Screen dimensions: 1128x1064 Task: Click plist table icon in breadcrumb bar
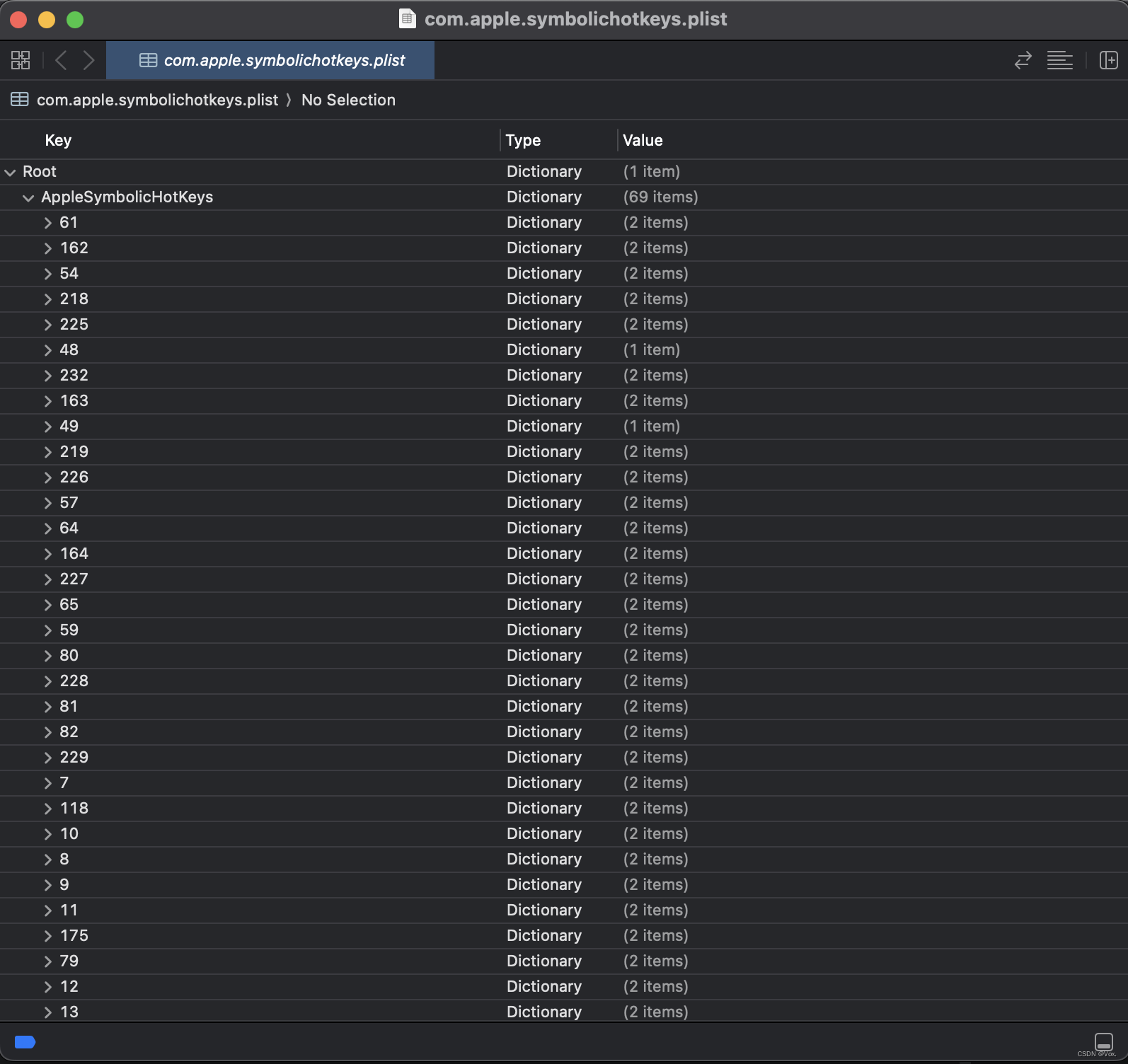pos(20,100)
